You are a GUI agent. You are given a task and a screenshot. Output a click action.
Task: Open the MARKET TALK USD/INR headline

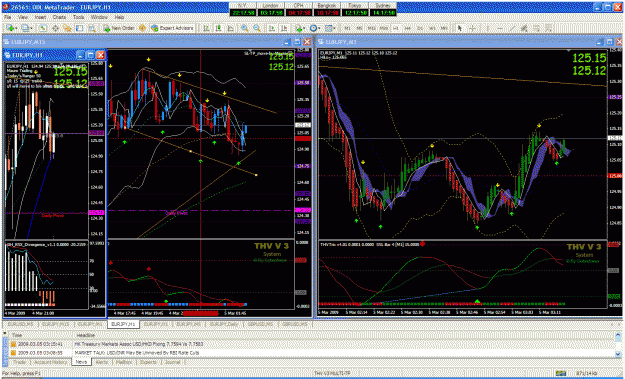[137, 353]
